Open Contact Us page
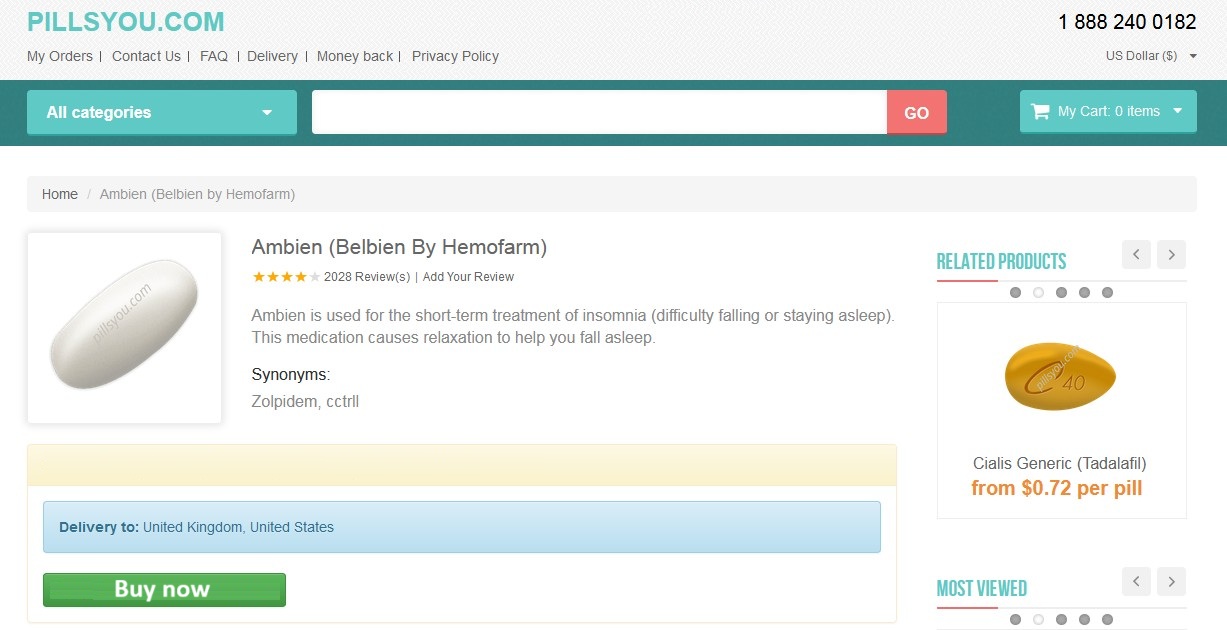The width and height of the screenshot is (1227, 630). tap(146, 56)
